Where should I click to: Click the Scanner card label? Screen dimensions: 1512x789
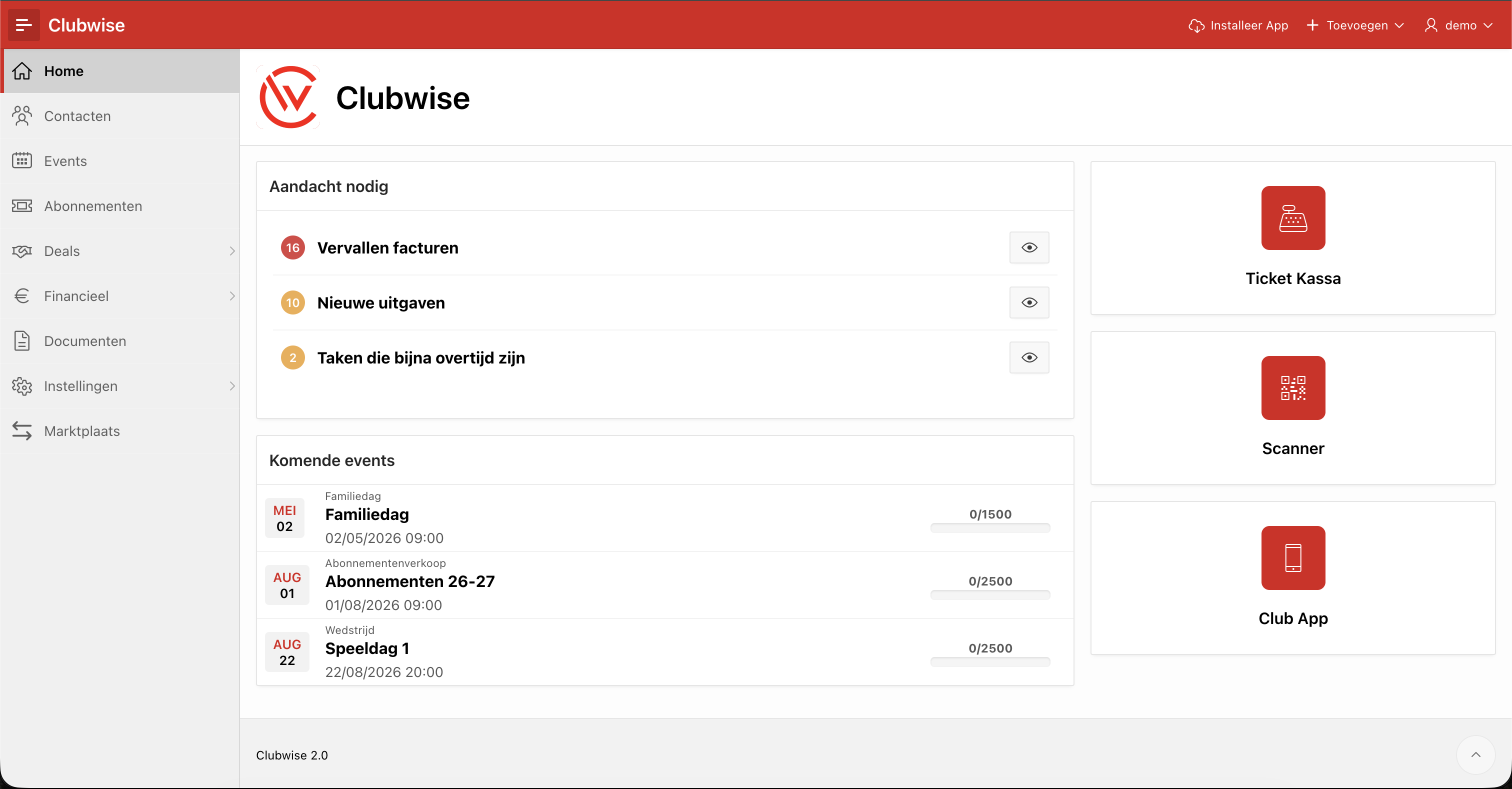(x=1293, y=448)
